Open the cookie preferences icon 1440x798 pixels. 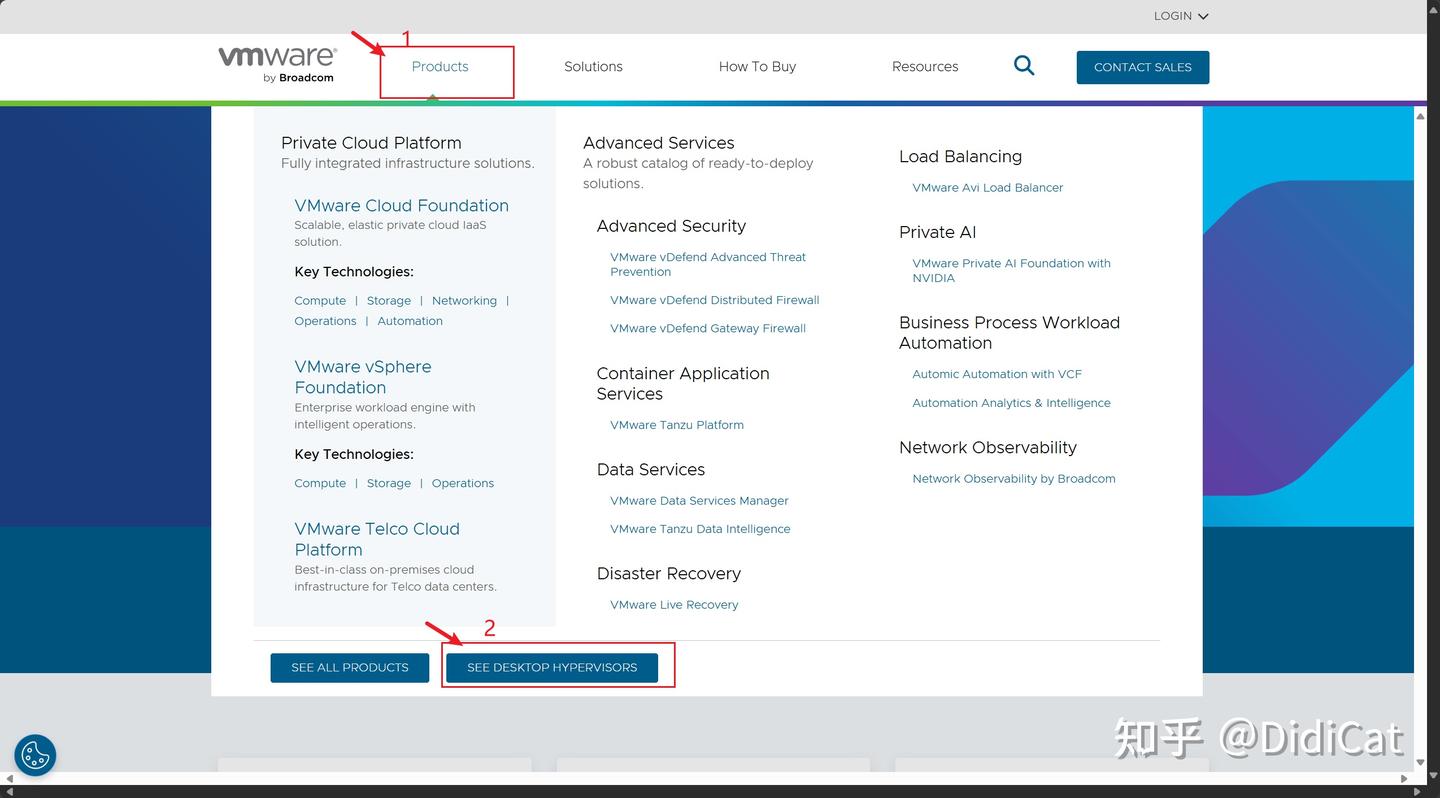[x=35, y=755]
